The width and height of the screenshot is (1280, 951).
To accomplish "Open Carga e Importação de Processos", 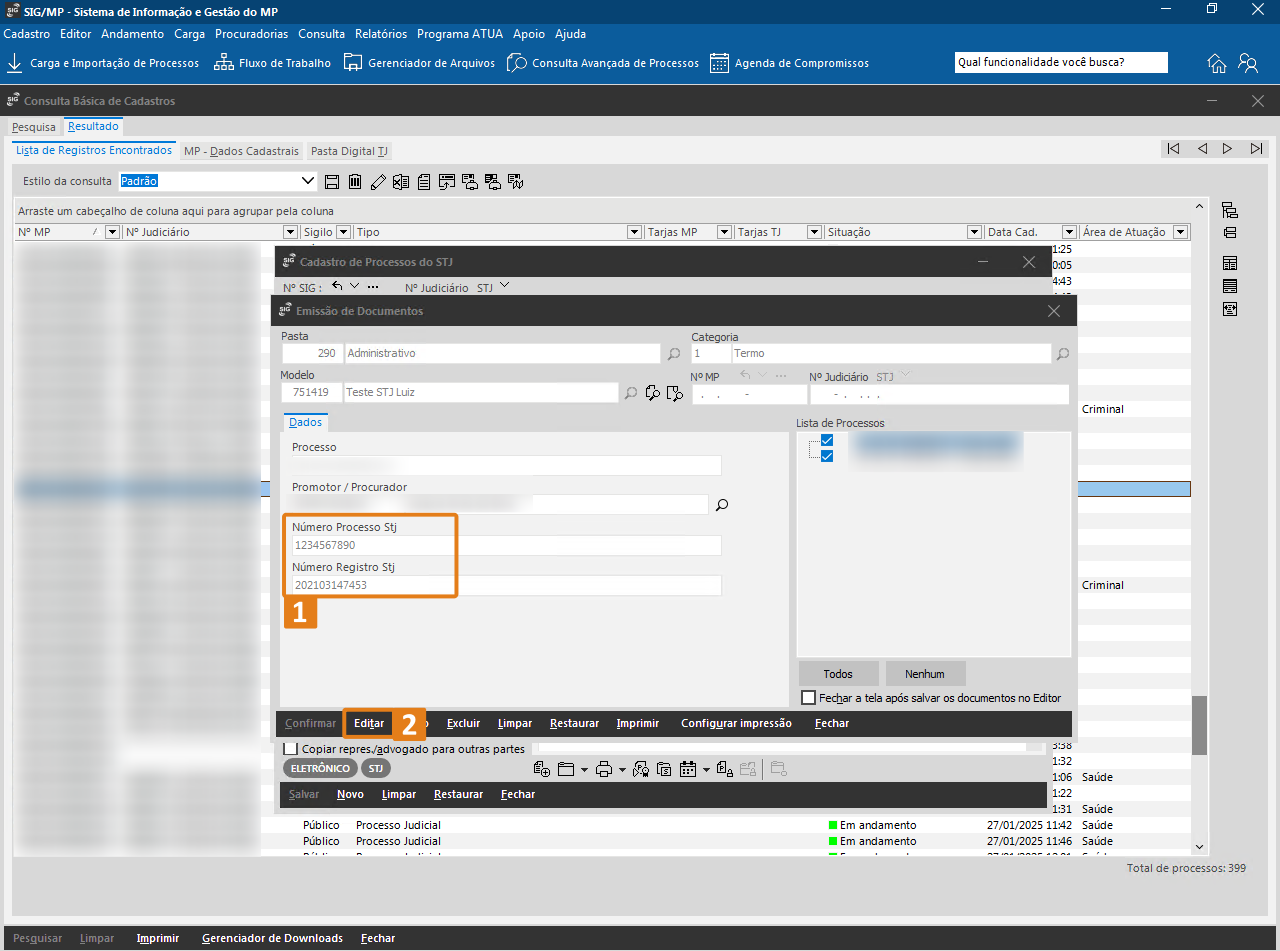I will point(102,63).
